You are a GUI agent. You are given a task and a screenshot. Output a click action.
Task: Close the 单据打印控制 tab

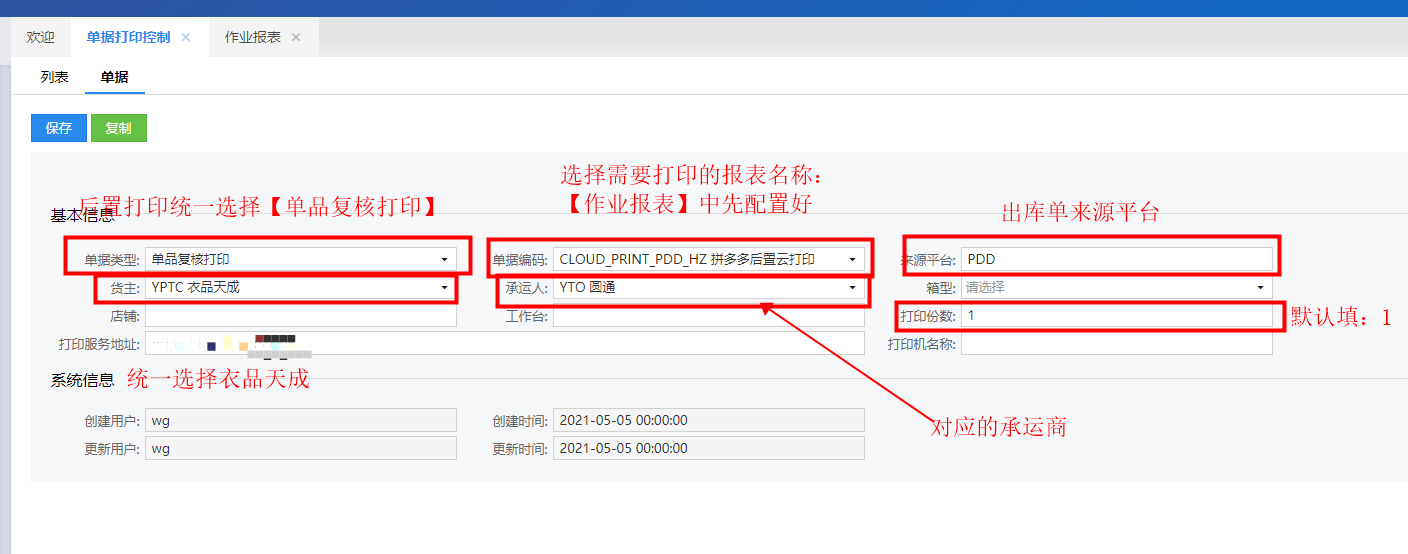[186, 37]
